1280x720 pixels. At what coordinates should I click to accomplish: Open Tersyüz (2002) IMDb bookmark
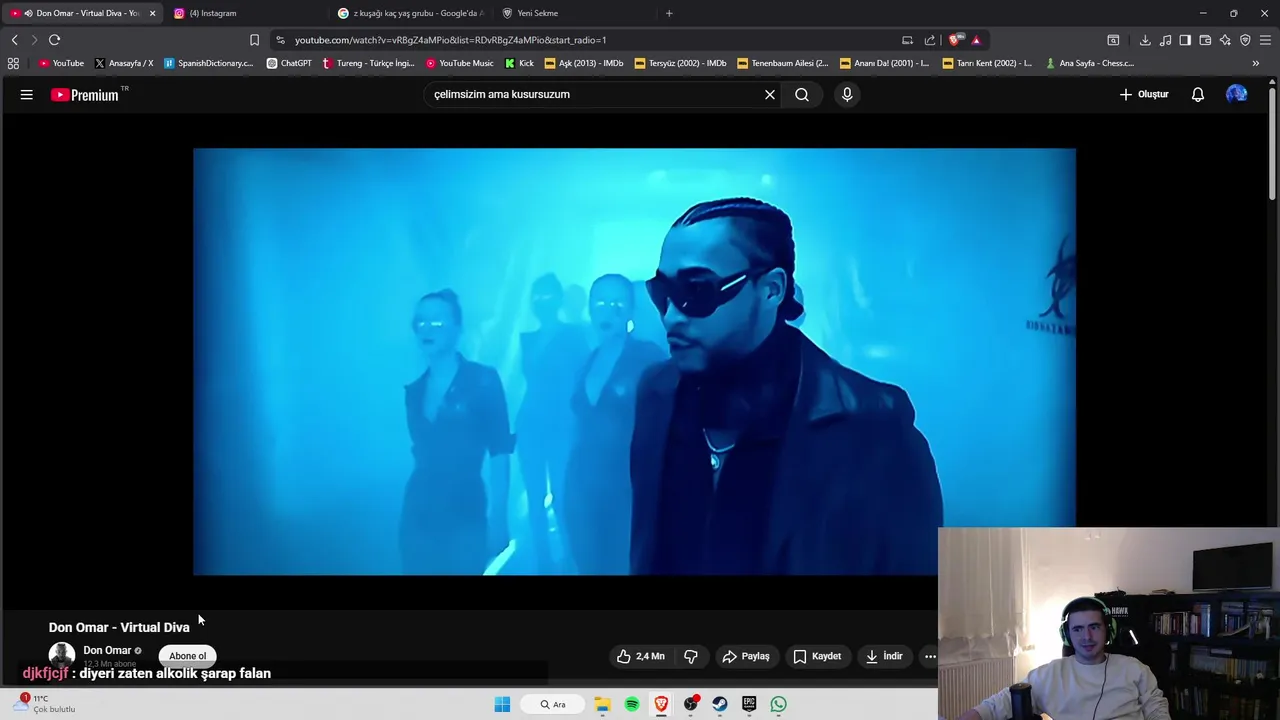[x=681, y=63]
